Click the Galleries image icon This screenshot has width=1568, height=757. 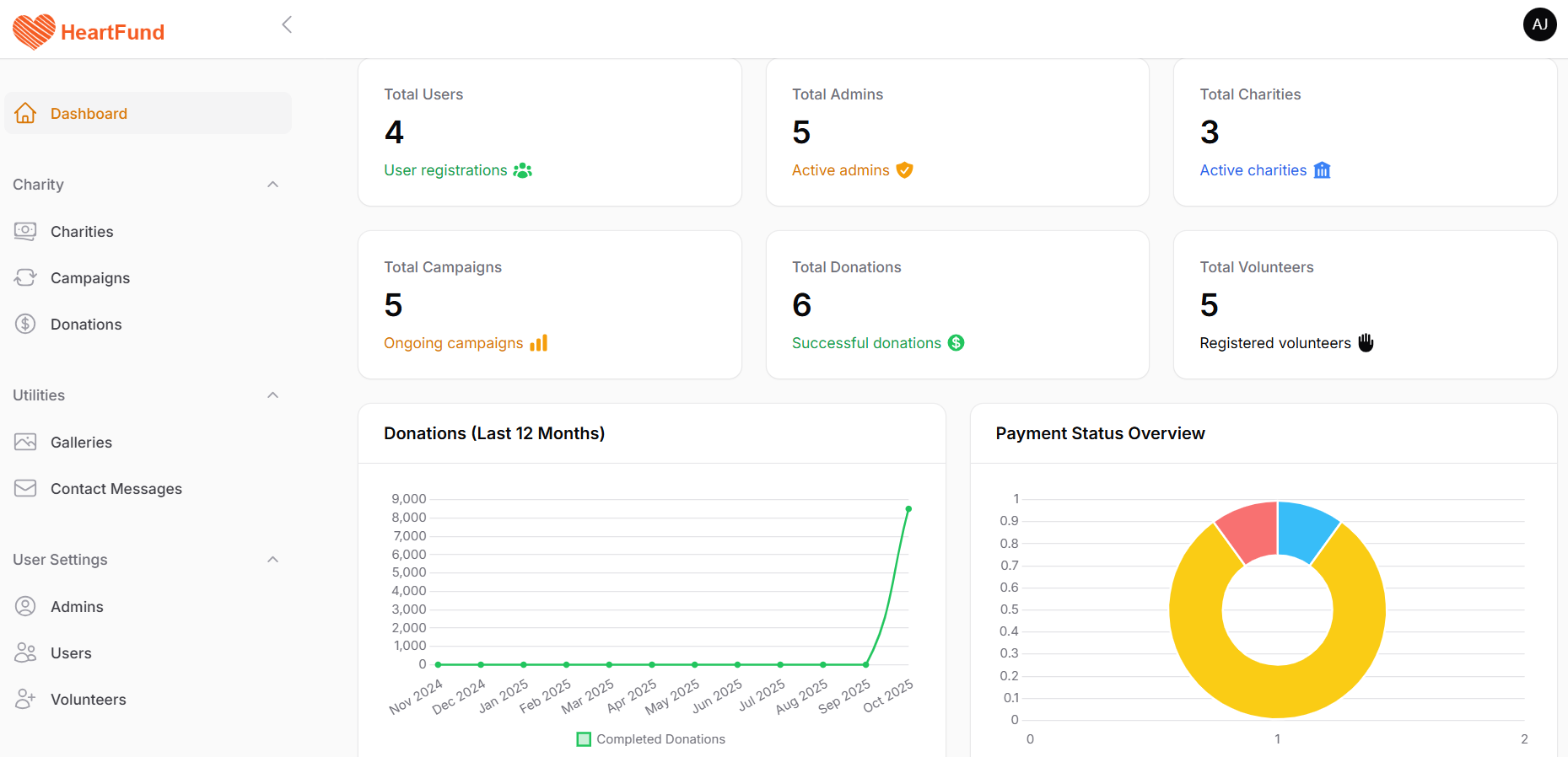25,442
